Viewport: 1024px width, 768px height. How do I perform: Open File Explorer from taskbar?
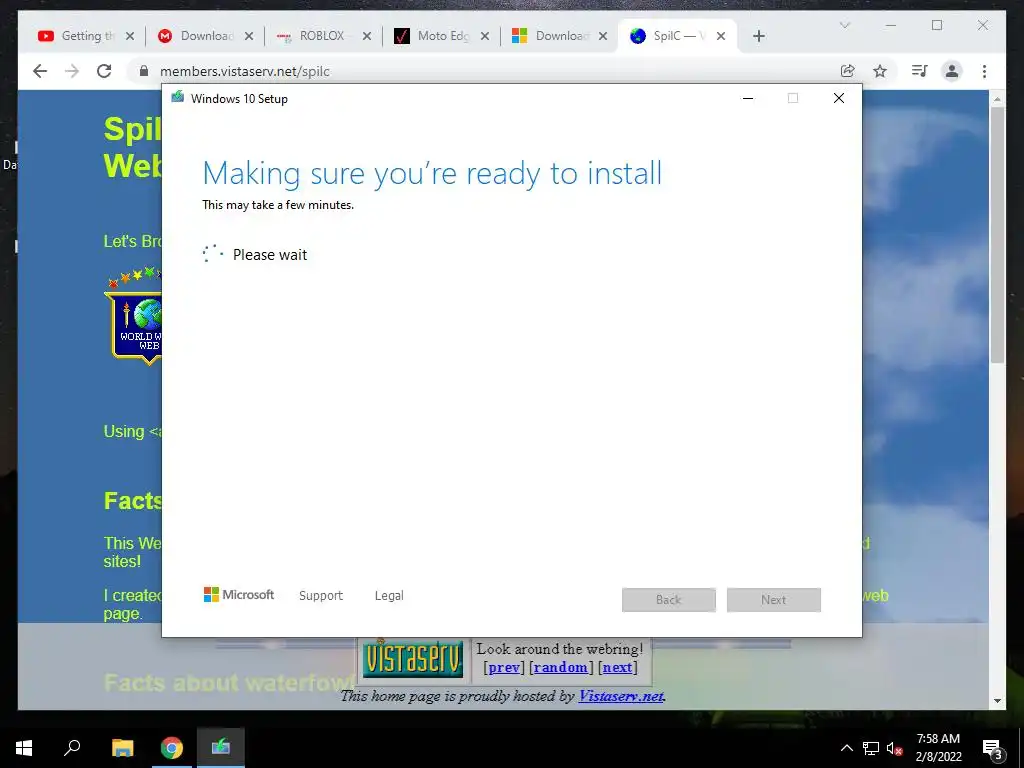(x=122, y=748)
